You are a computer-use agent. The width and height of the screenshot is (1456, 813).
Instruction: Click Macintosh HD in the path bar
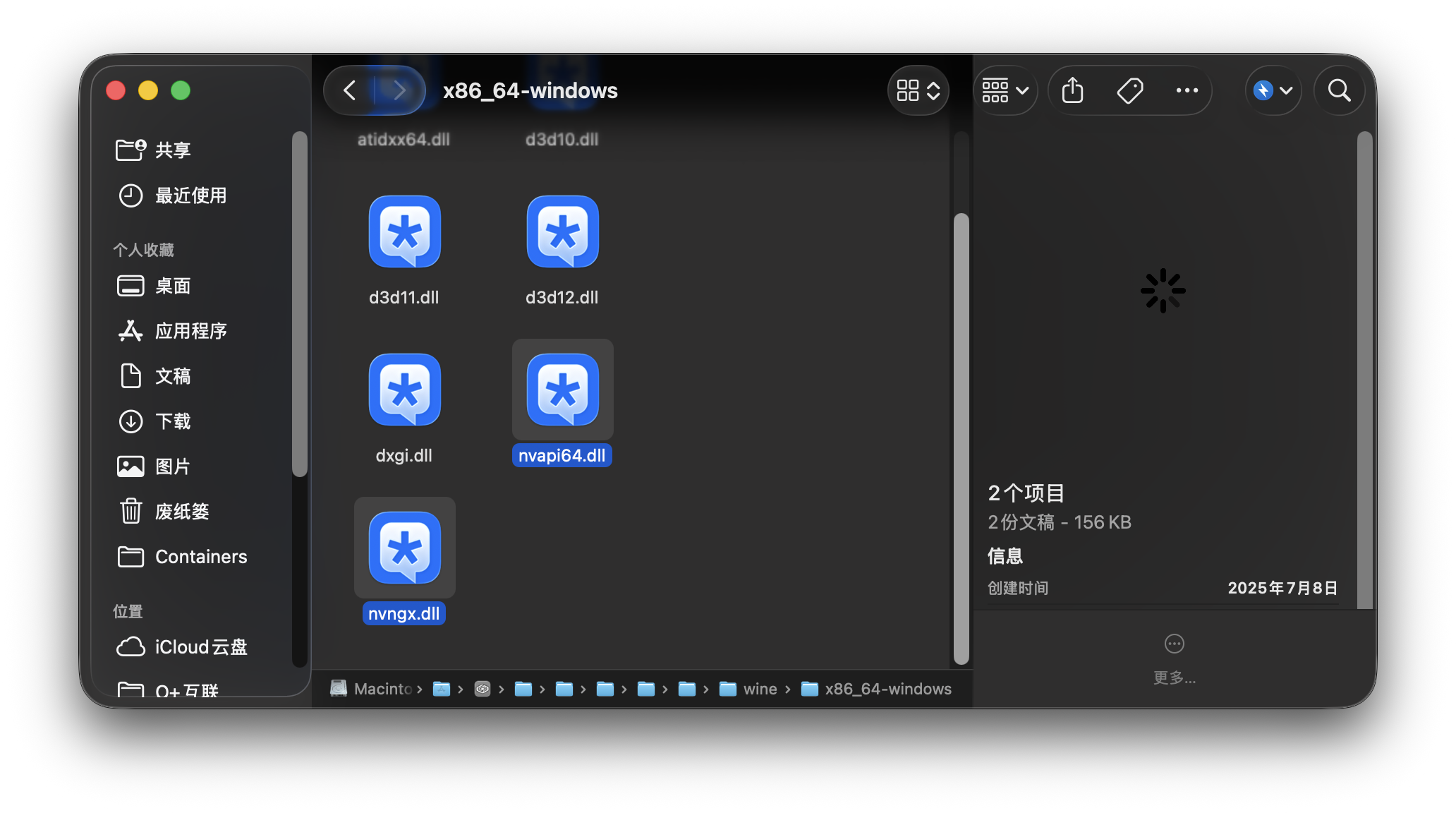coord(371,689)
